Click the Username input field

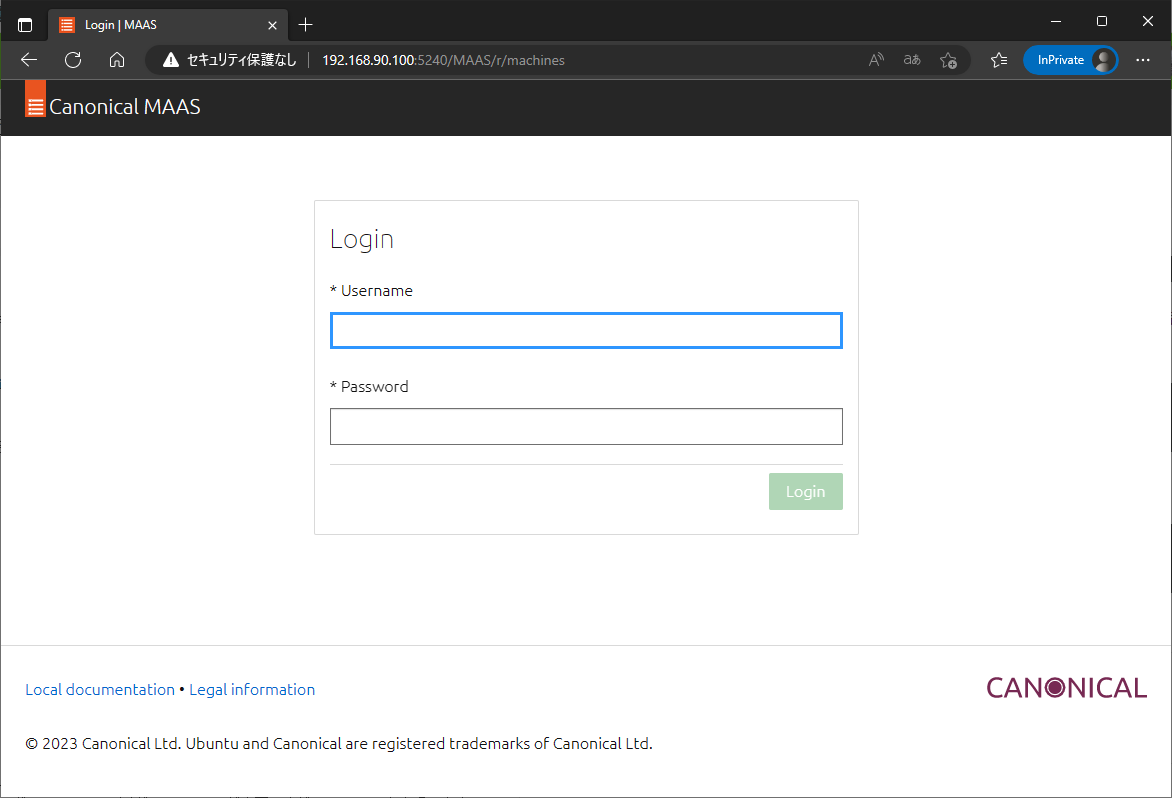tap(586, 330)
